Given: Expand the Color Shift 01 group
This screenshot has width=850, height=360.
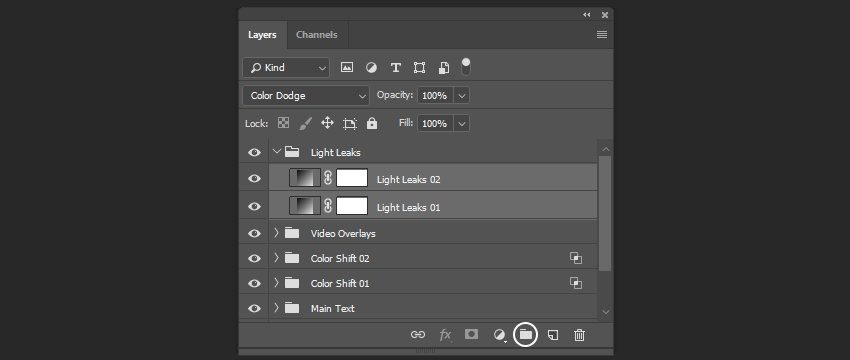Looking at the screenshot, I should coord(276,282).
